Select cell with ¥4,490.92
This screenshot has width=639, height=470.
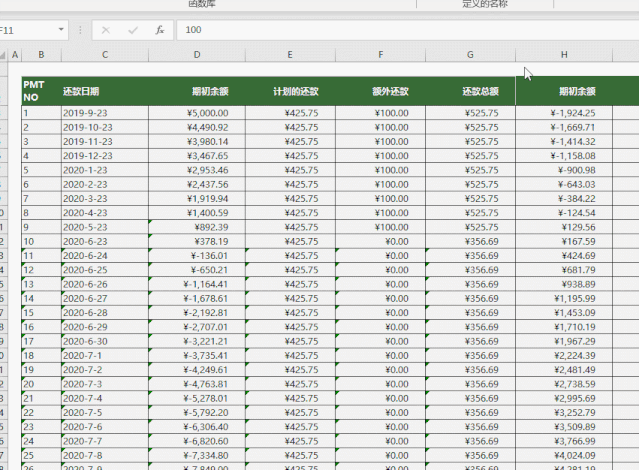click(197, 127)
